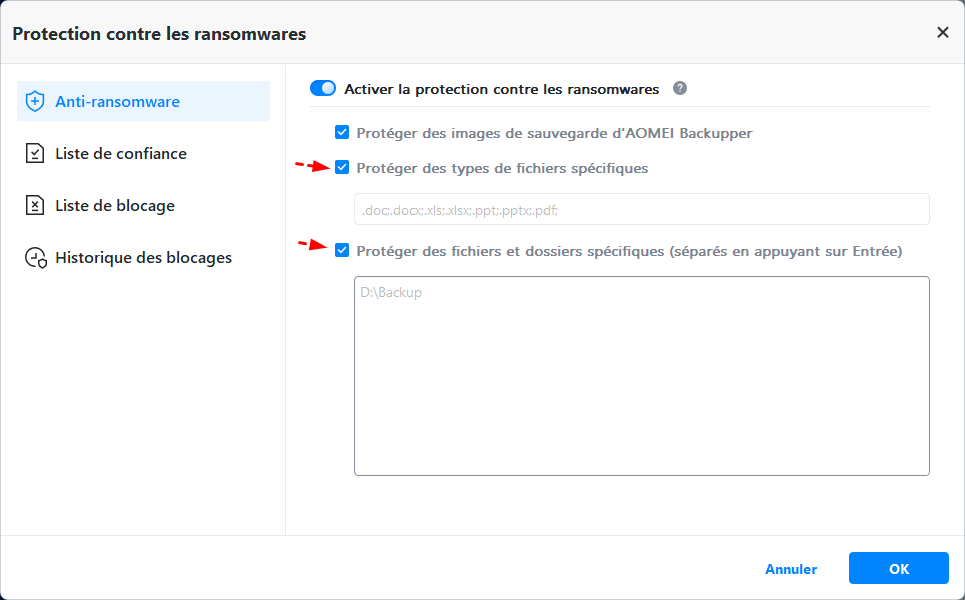Open the Liste de confiance section

(121, 154)
